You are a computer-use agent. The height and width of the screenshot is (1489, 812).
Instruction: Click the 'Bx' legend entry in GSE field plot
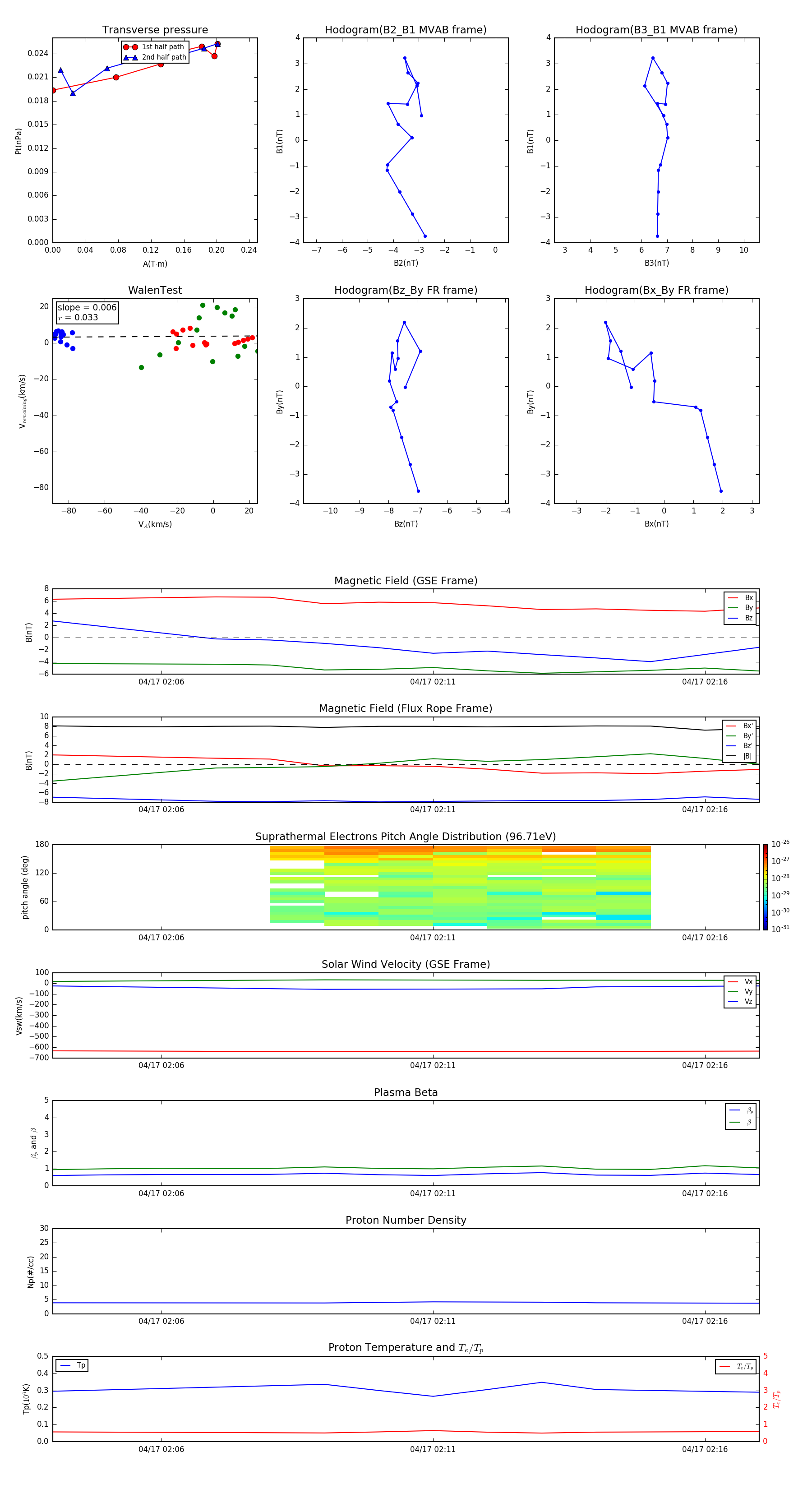tap(740, 598)
